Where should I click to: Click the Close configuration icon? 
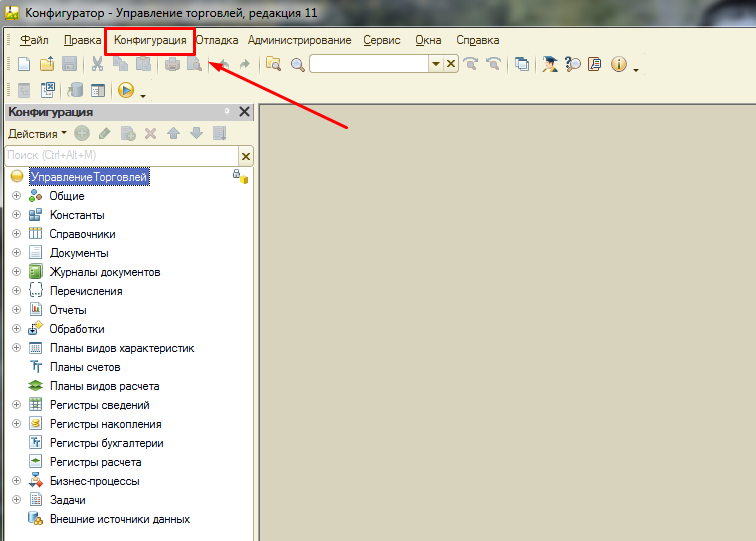[x=48, y=90]
